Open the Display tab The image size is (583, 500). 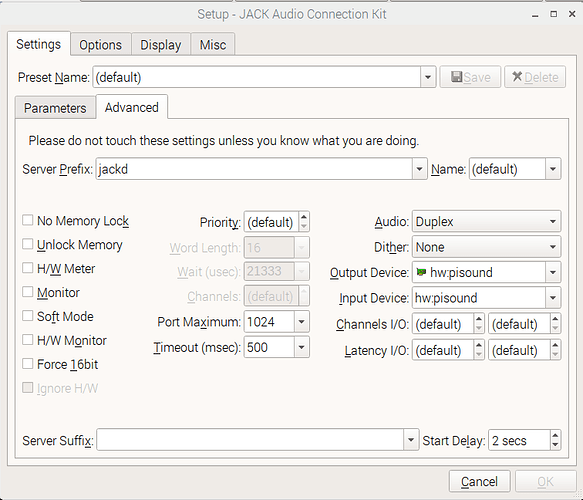point(161,45)
